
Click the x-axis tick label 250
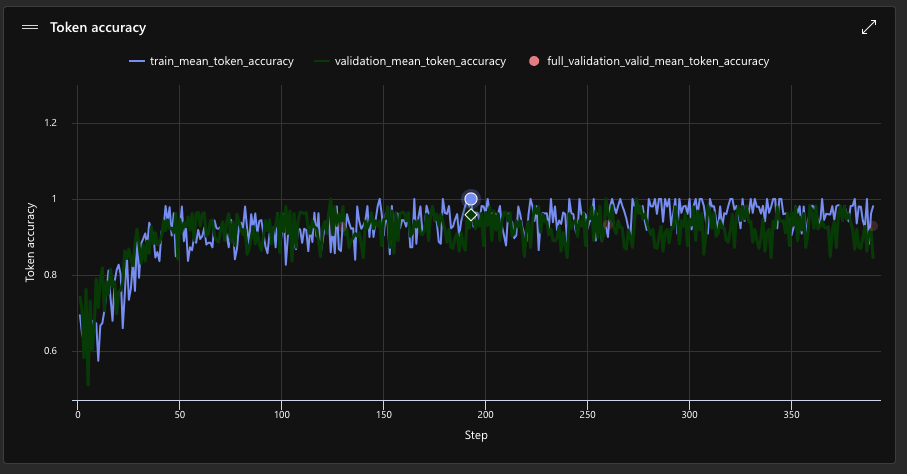587,414
